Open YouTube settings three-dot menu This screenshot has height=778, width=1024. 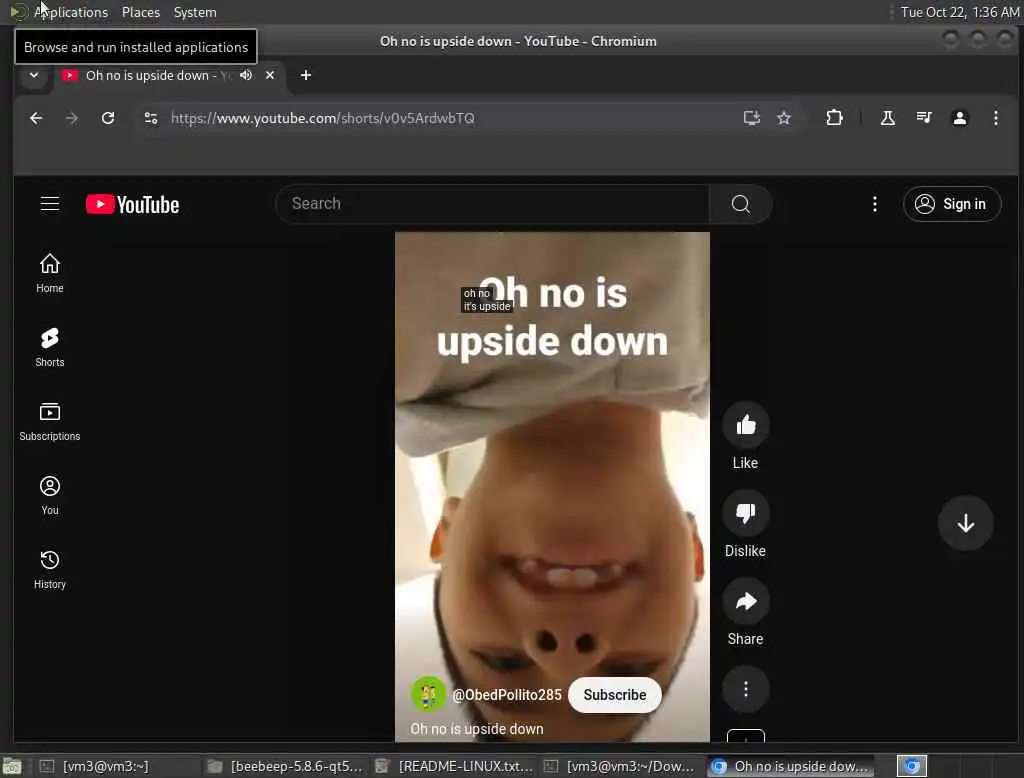coord(874,204)
